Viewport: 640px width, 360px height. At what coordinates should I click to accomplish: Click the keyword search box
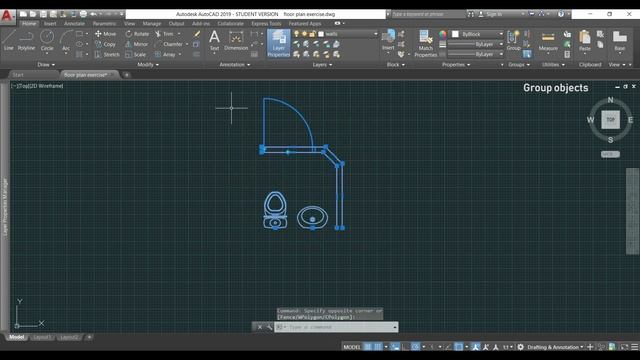point(428,14)
